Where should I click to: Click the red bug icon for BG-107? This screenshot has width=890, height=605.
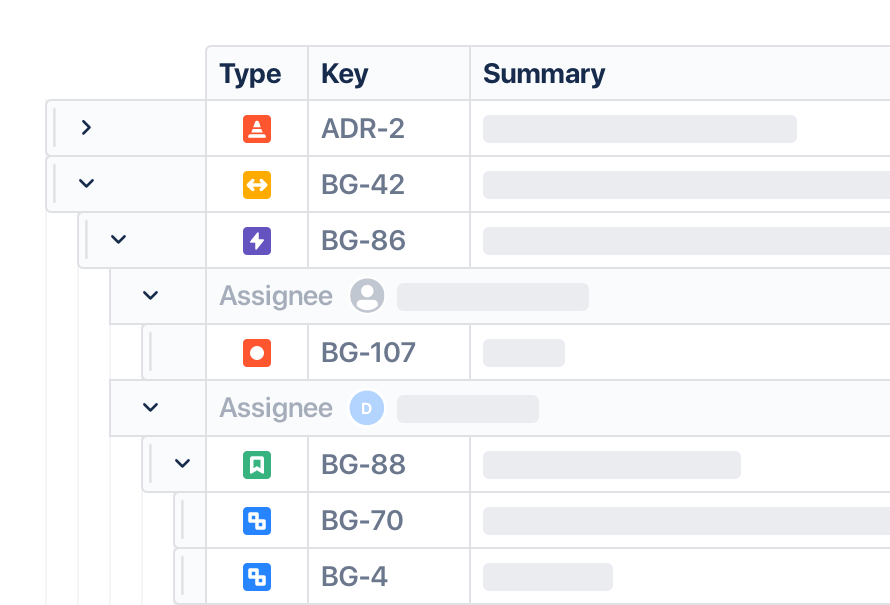point(257,353)
